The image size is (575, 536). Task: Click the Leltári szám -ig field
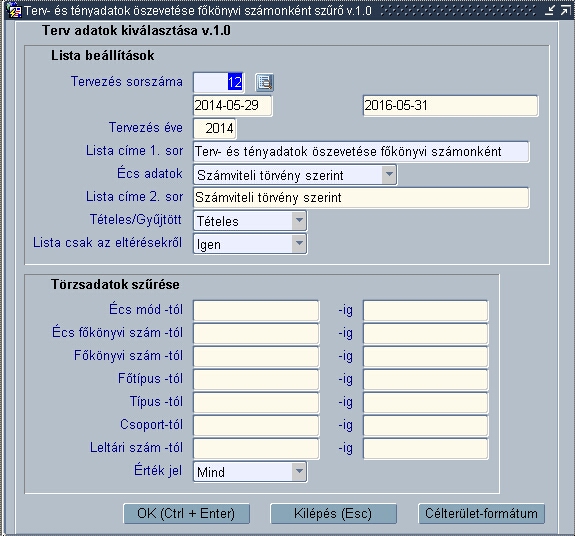click(425, 448)
